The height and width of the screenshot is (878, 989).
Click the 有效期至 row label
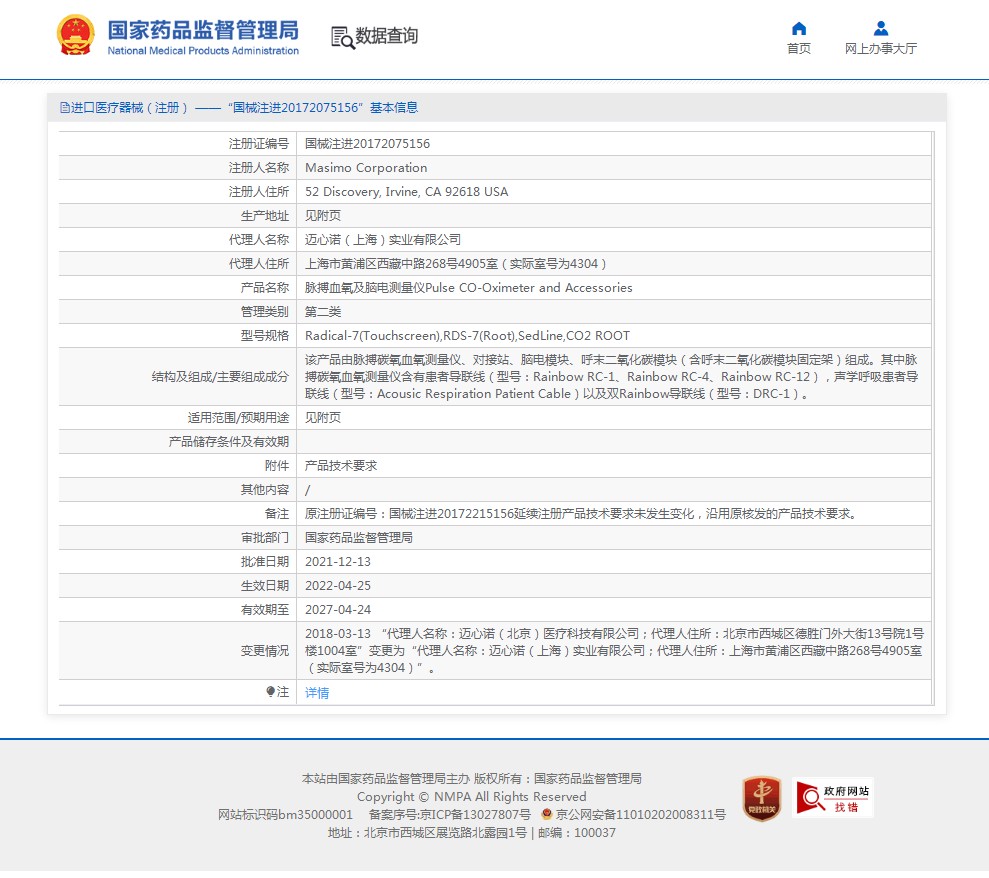[265, 609]
